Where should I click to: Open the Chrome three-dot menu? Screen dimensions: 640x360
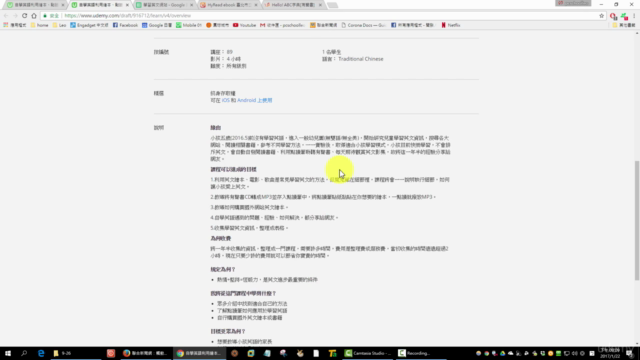[x=634, y=16]
